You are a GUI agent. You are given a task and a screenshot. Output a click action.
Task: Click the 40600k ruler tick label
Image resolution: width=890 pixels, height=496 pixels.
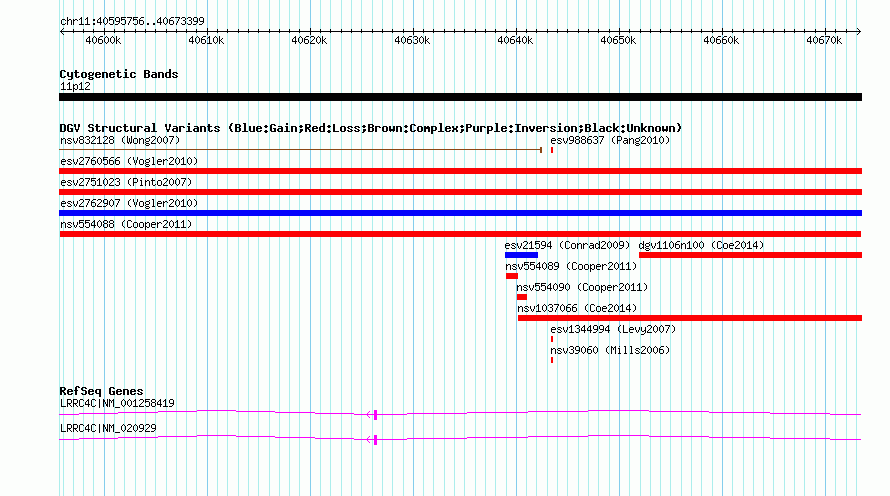103,40
